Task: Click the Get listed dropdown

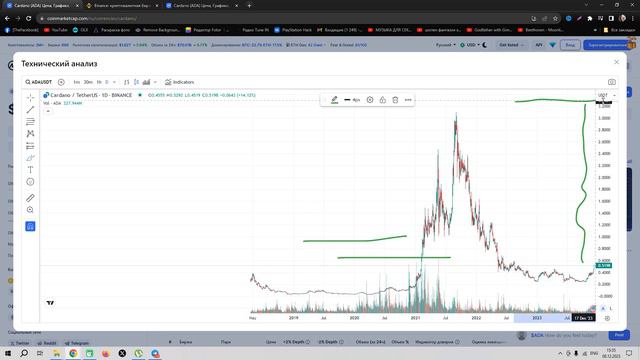Action: (511, 45)
